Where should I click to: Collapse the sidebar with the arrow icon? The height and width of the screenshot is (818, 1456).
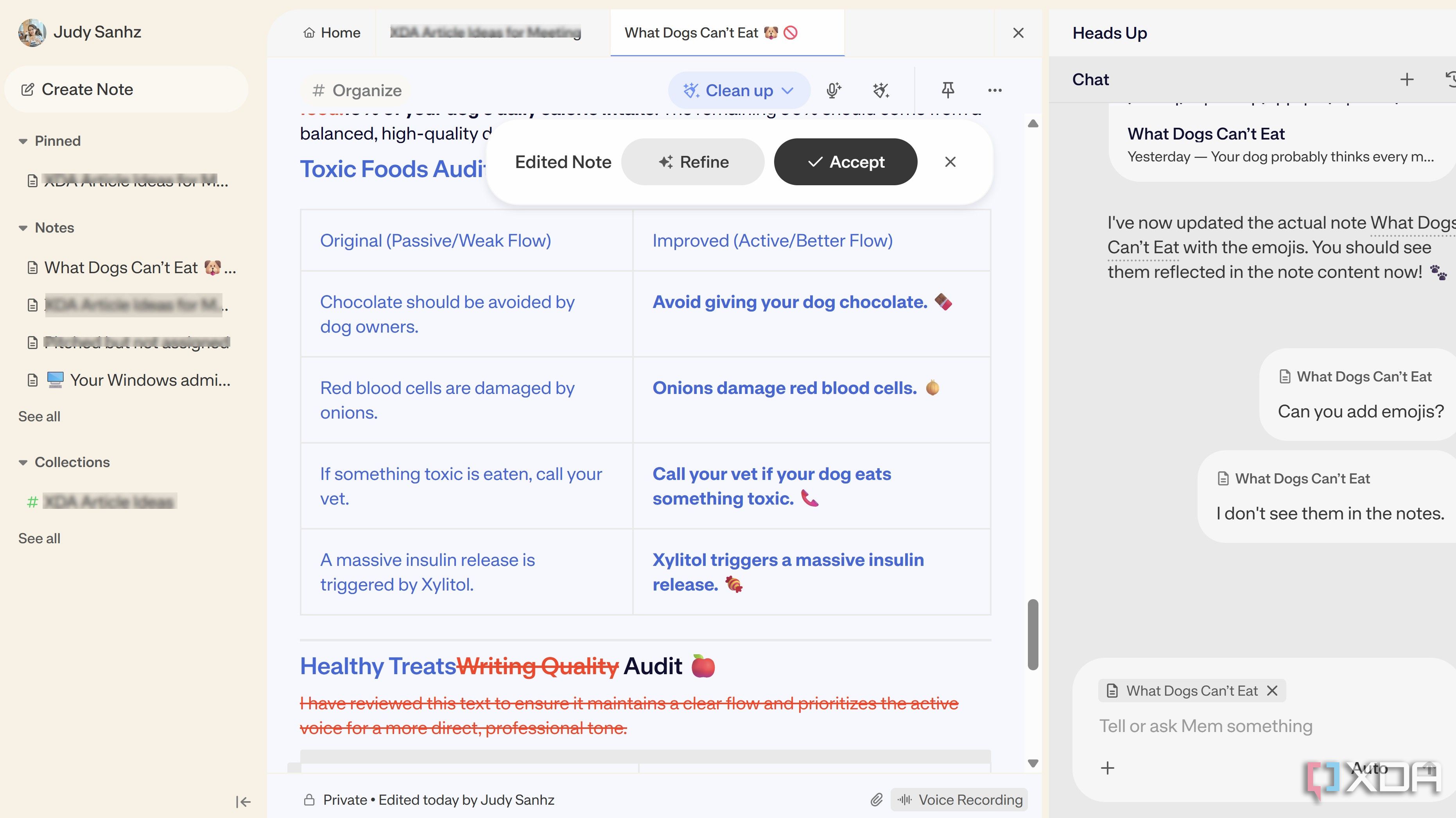click(243, 801)
